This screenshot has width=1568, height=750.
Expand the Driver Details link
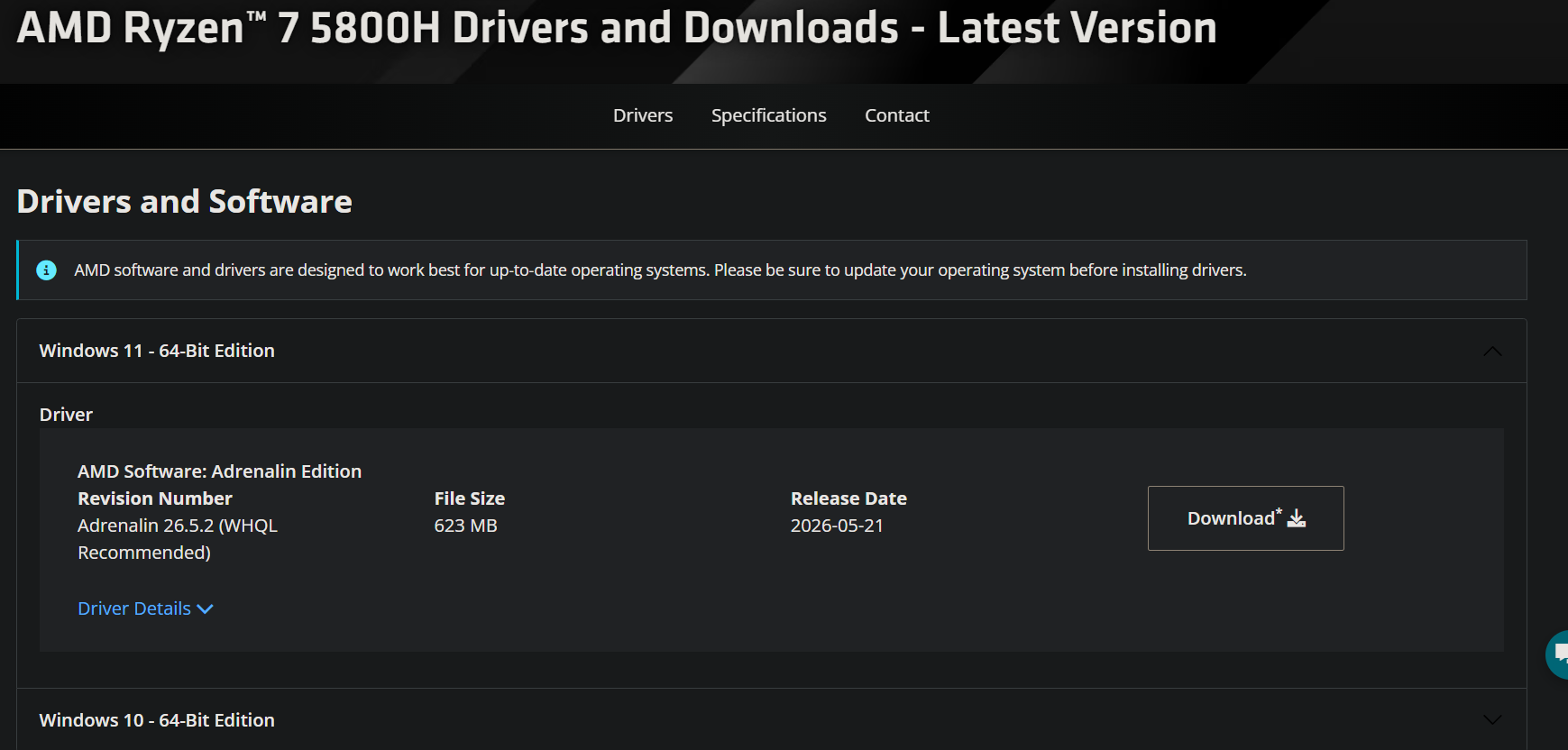pos(145,608)
